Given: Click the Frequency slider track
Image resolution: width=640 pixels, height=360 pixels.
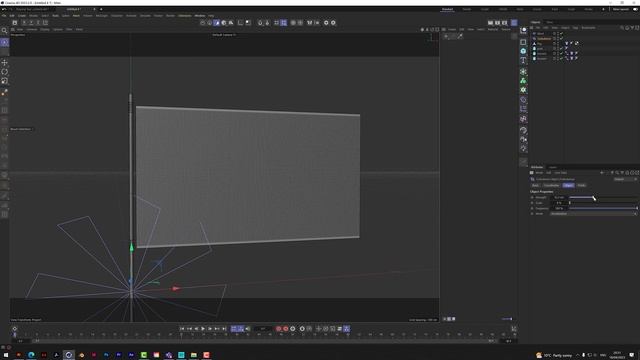Looking at the screenshot, I should tap(603, 208).
